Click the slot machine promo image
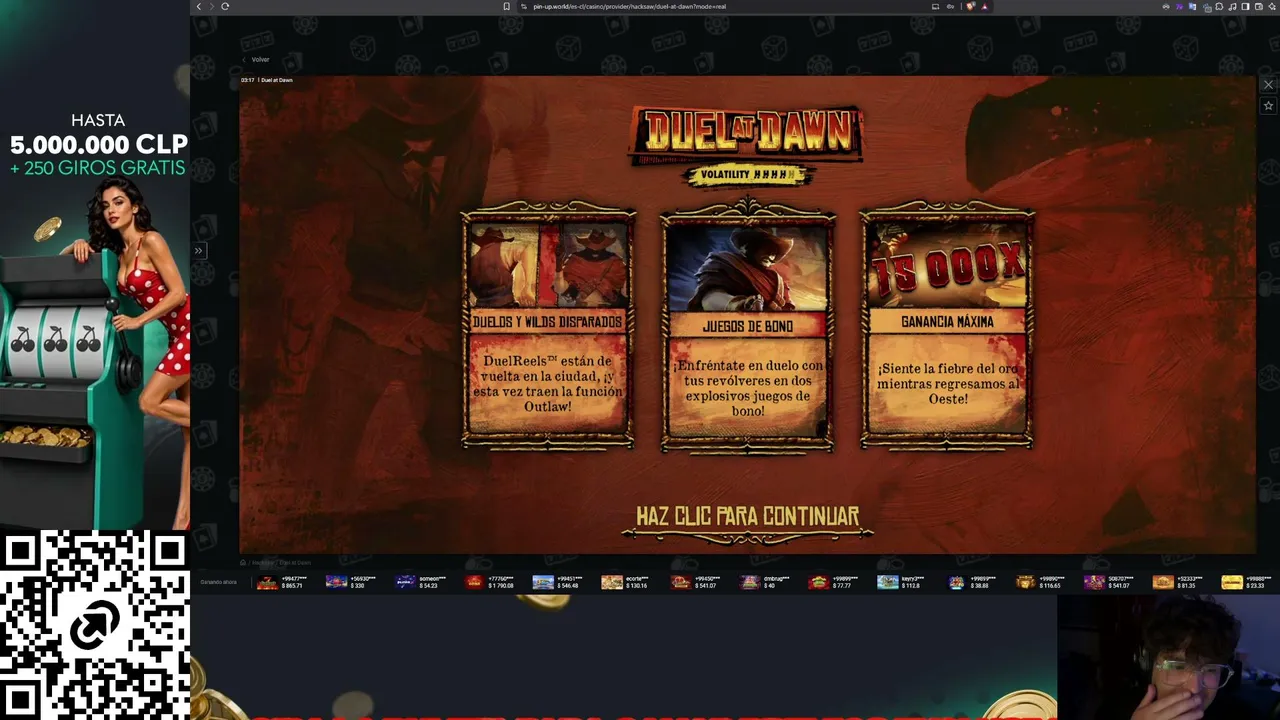 pos(95,355)
